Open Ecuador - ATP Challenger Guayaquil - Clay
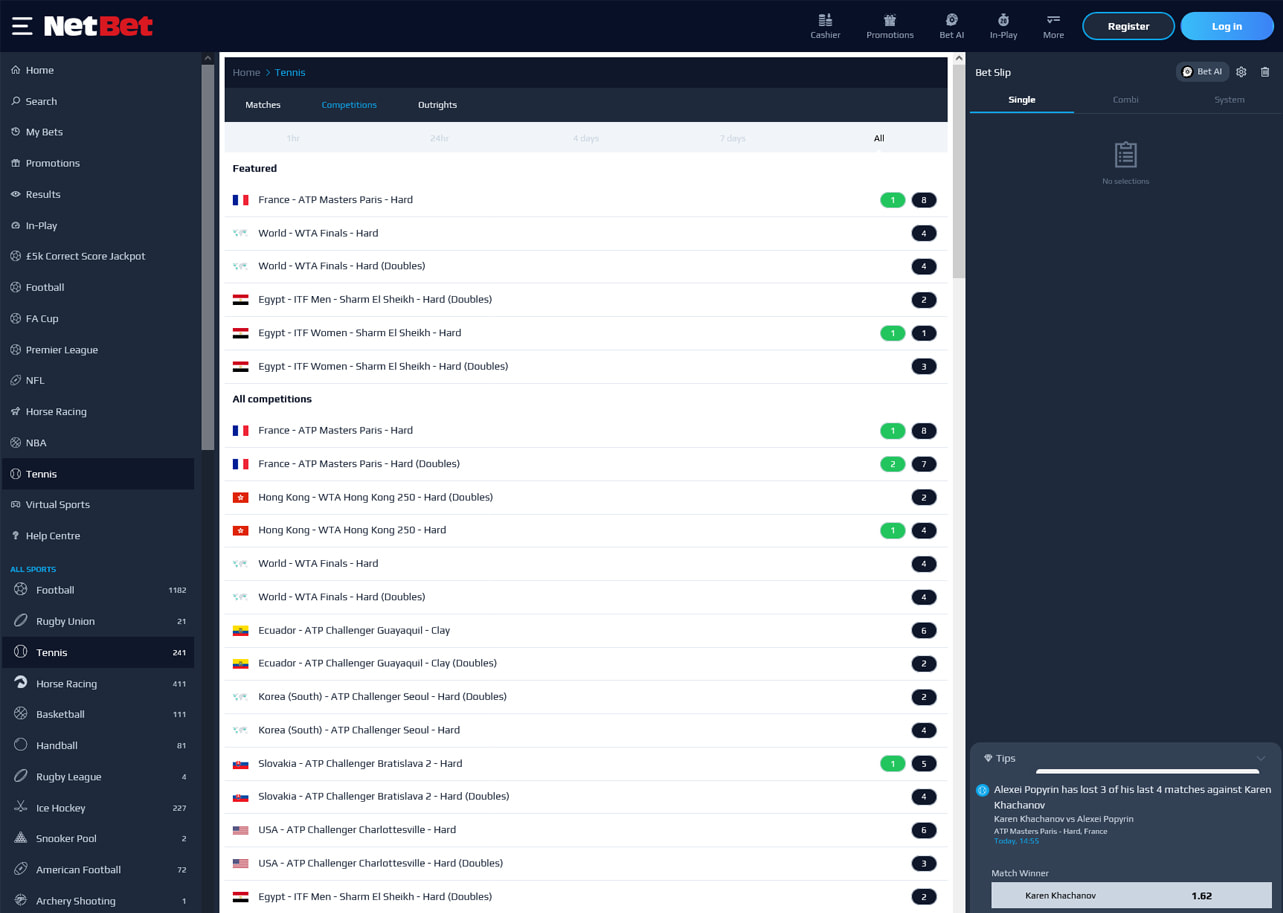Screen dimensions: 1283x913 (x=586, y=630)
